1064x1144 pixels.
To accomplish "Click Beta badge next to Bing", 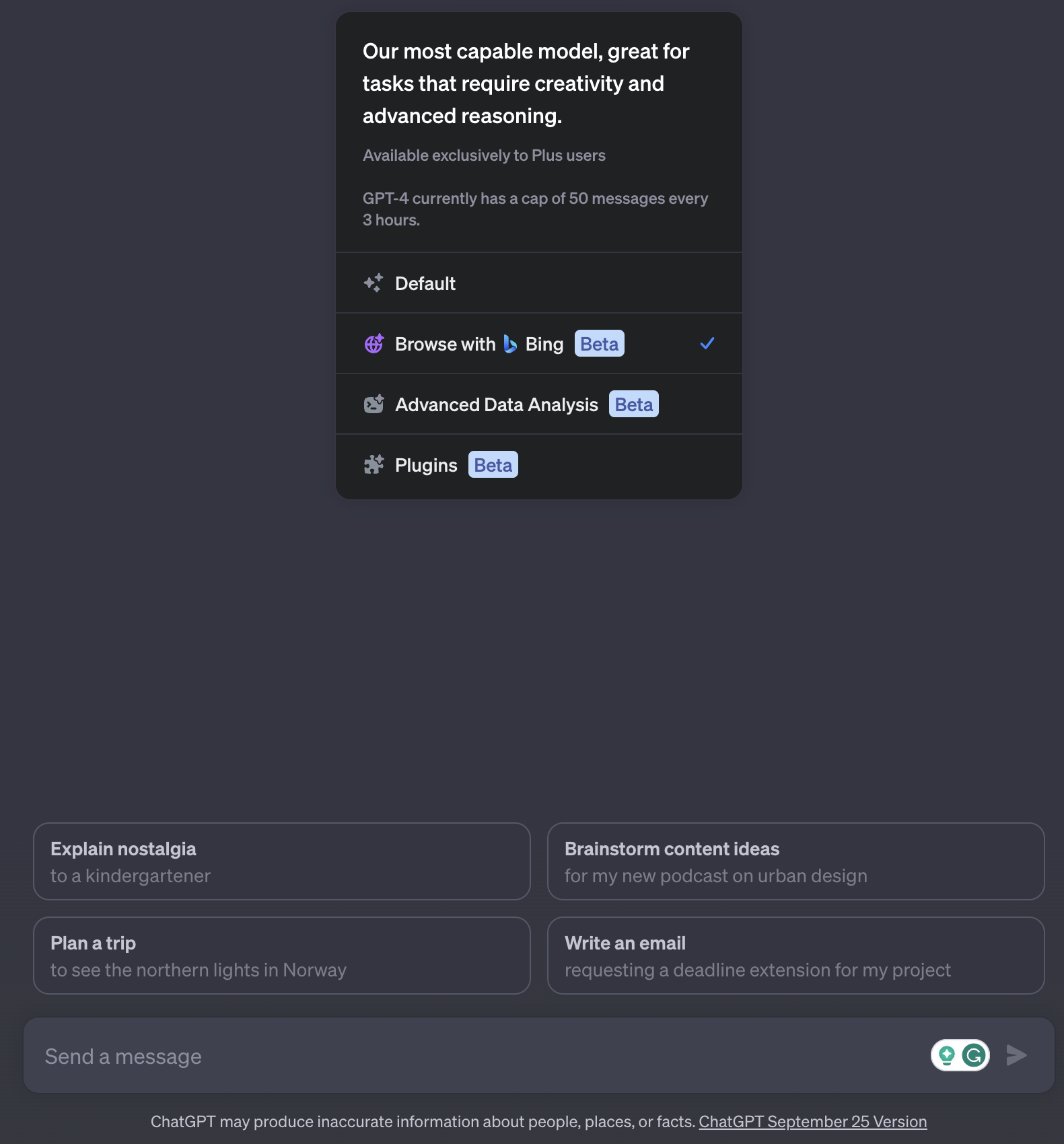I will pos(599,344).
